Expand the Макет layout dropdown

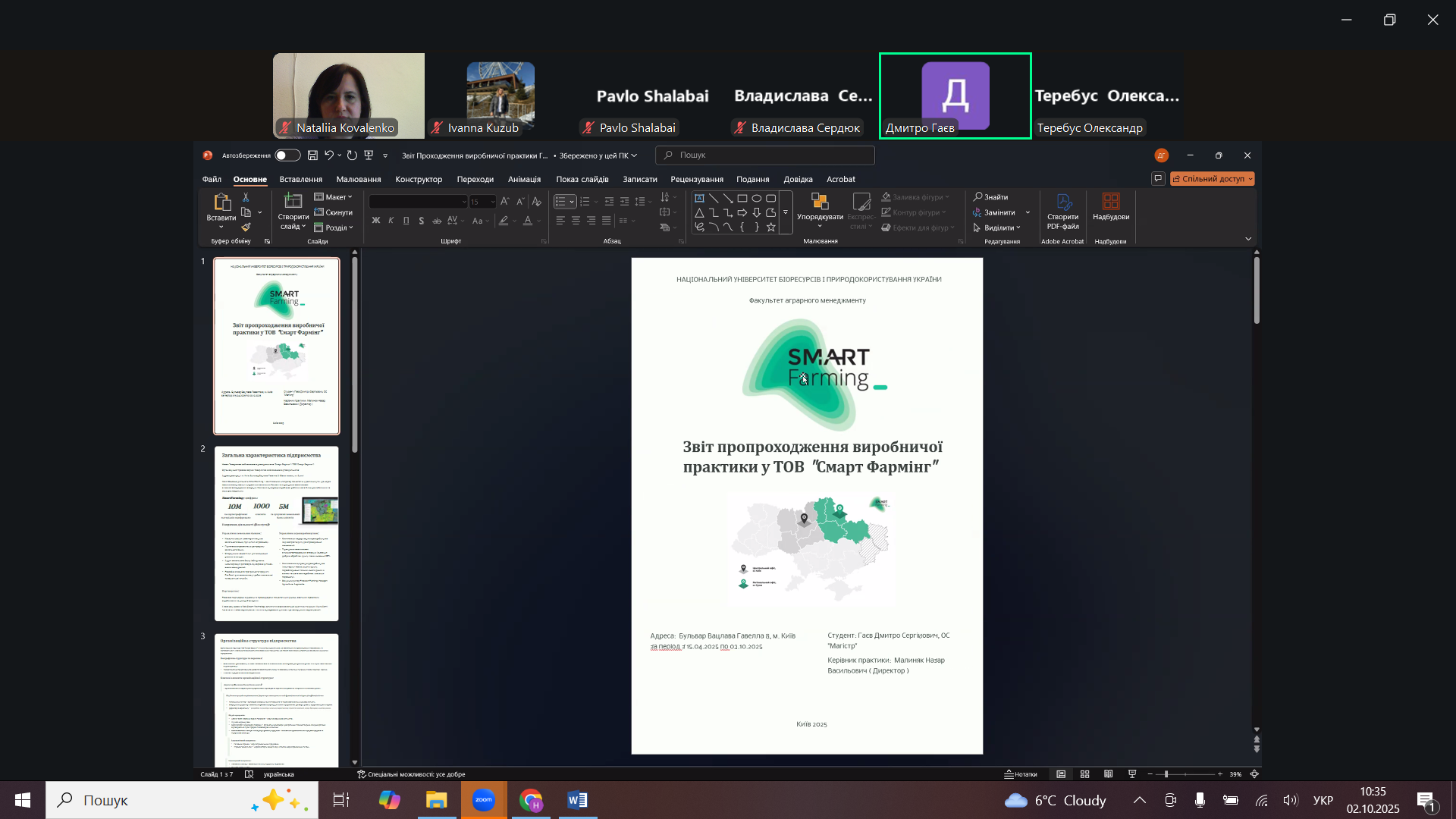click(x=334, y=197)
